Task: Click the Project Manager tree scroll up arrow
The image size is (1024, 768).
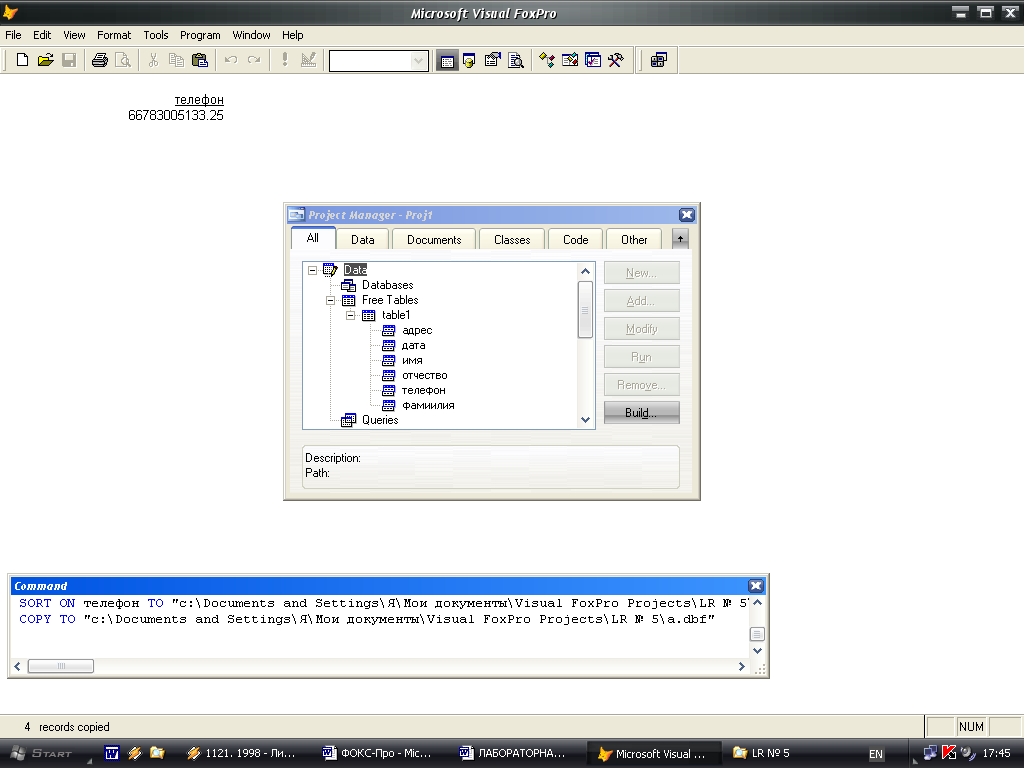Action: tap(585, 272)
